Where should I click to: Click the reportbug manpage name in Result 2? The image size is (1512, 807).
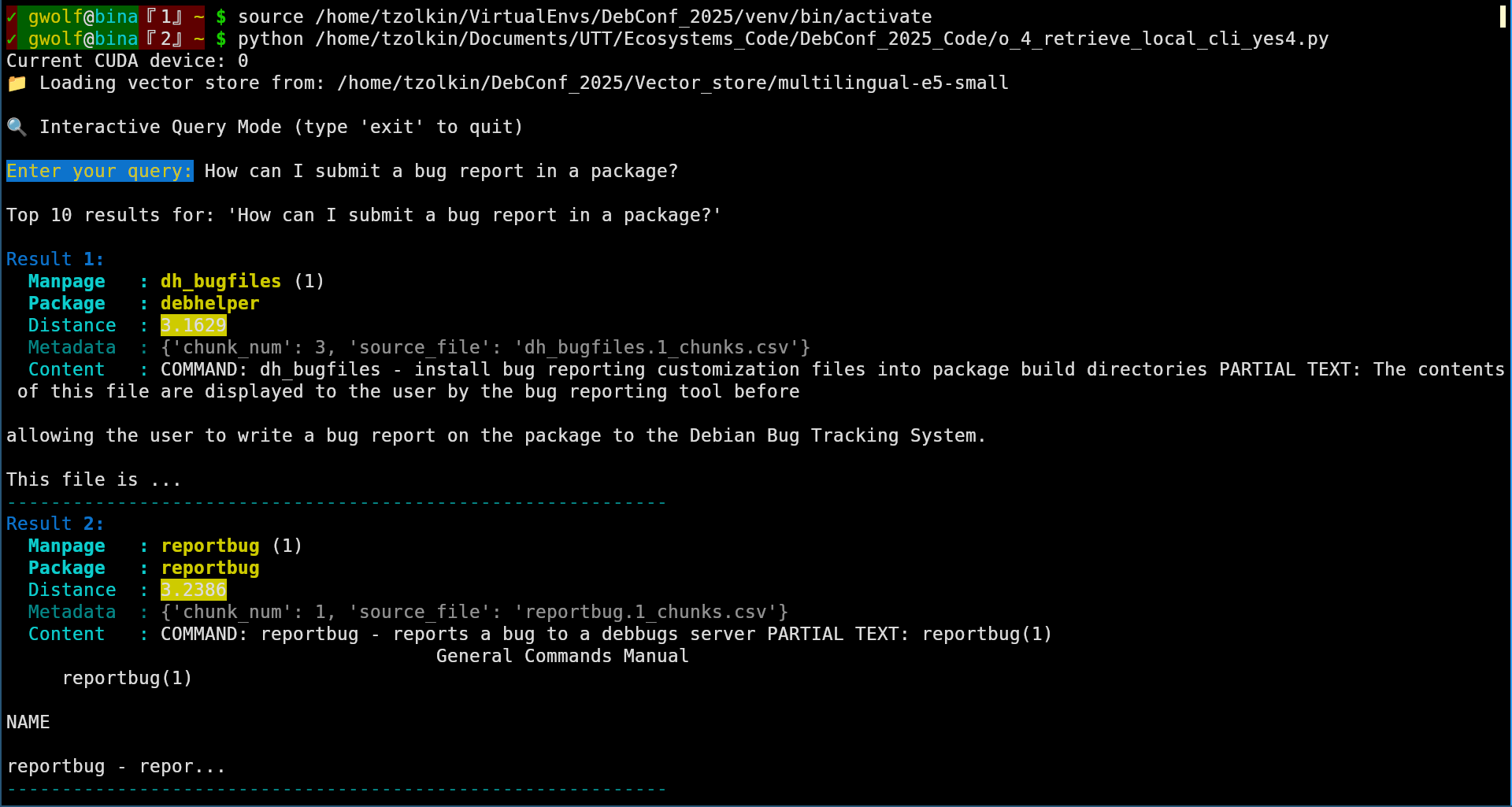210,546
